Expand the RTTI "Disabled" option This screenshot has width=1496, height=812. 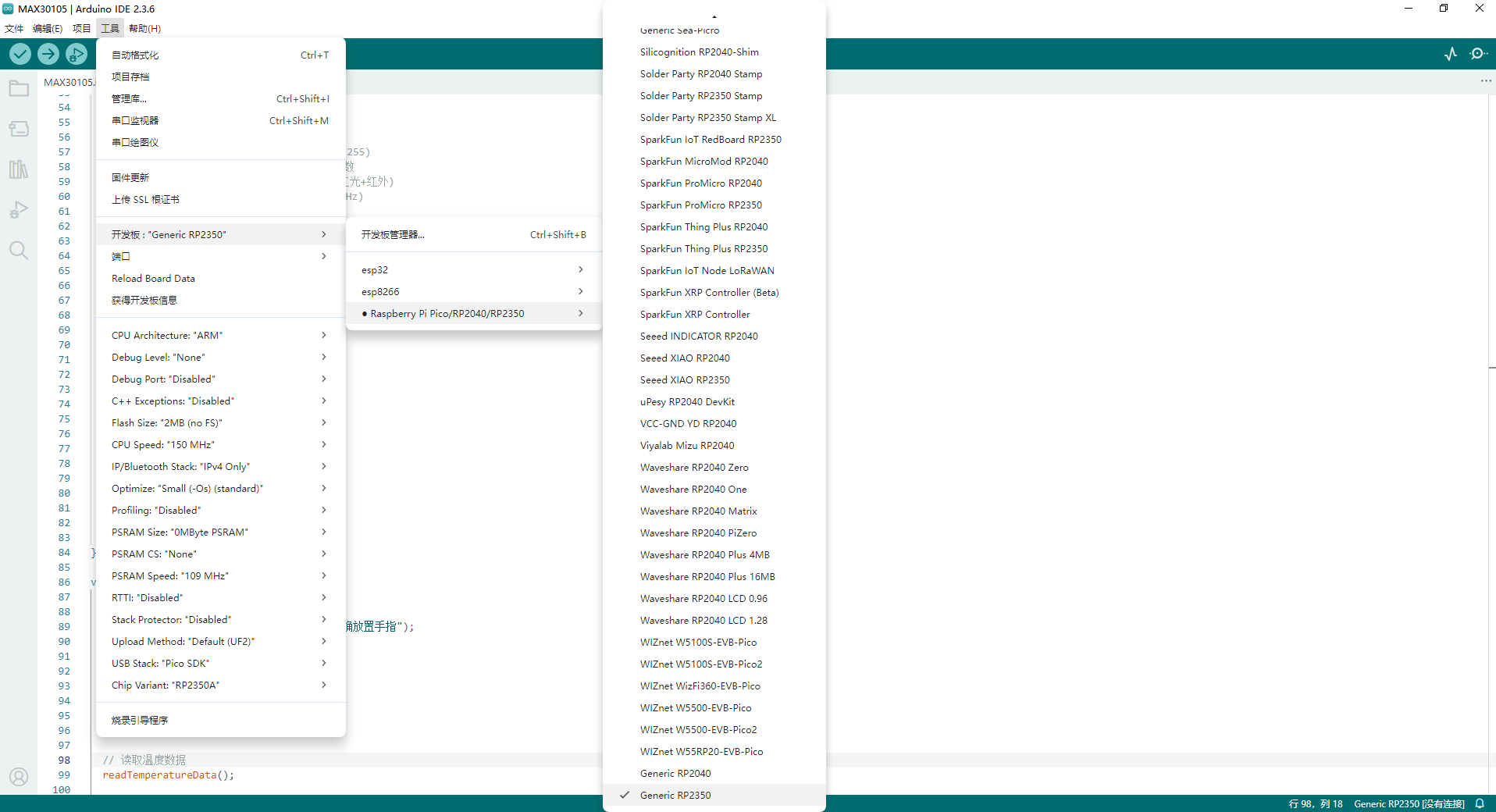click(220, 597)
